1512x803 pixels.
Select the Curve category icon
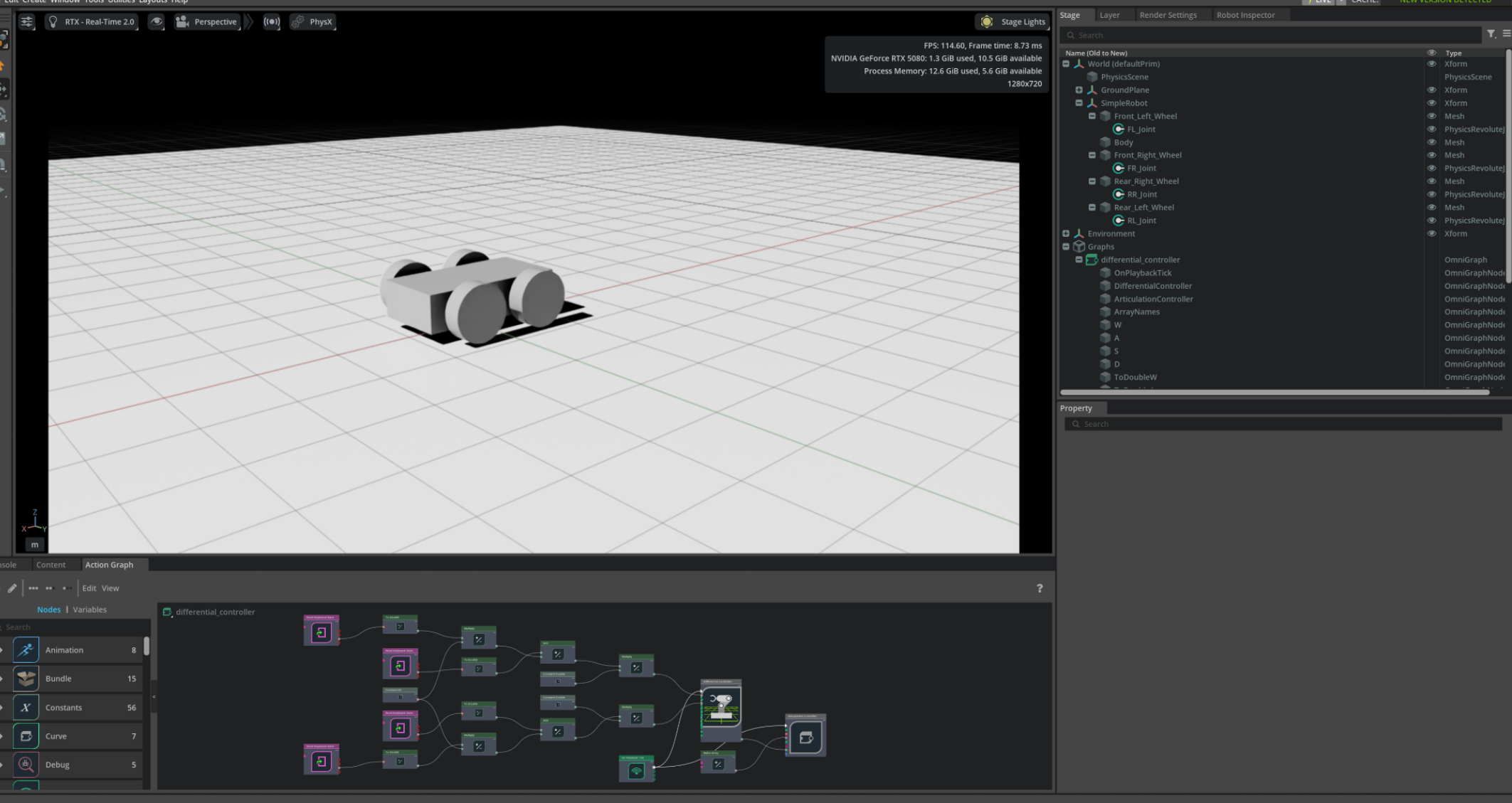[x=26, y=736]
